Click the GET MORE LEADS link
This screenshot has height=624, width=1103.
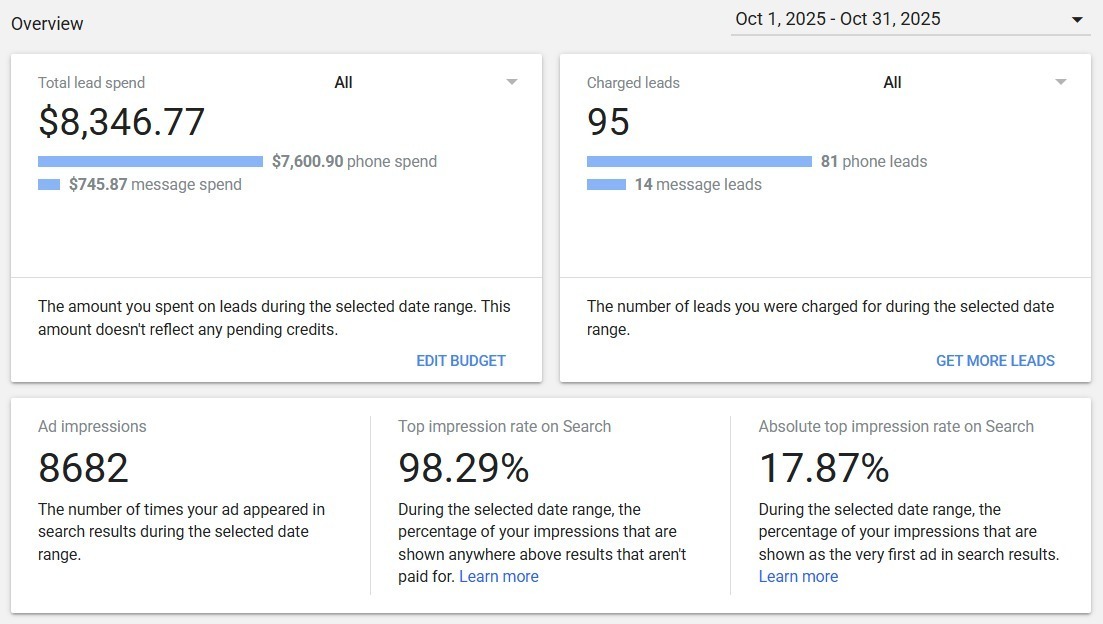point(995,361)
